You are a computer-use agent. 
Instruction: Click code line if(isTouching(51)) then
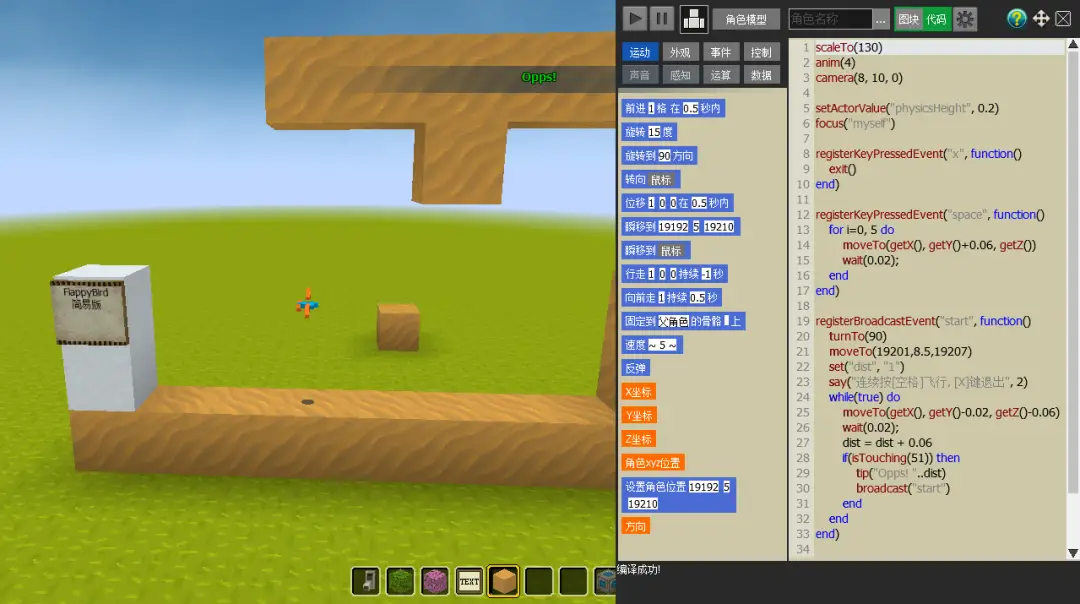click(901, 458)
